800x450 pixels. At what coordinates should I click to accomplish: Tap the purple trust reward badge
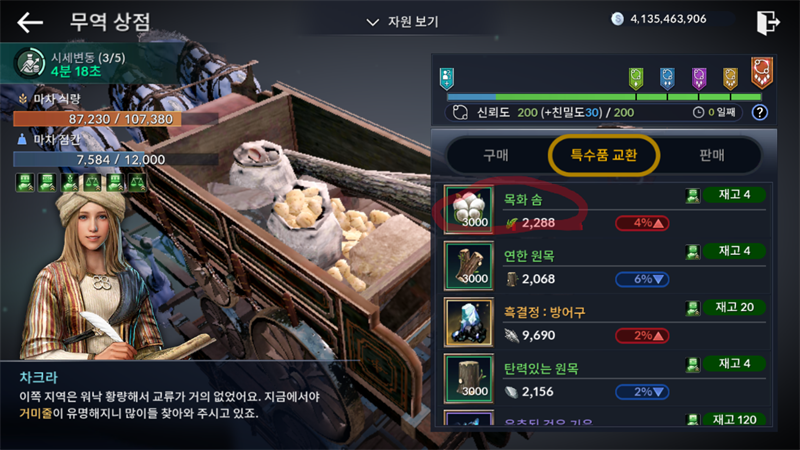(x=699, y=79)
